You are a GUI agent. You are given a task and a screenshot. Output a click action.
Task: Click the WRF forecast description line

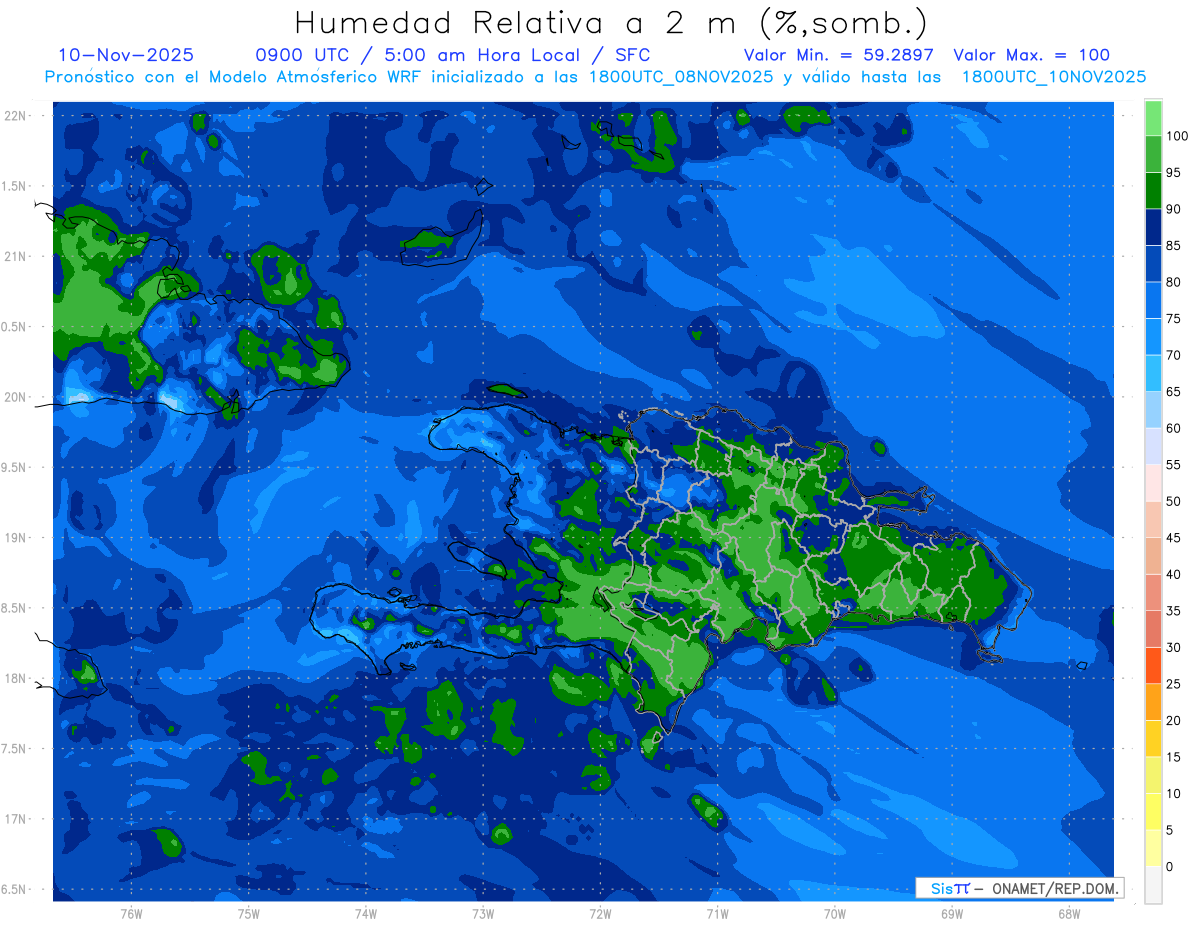point(595,76)
